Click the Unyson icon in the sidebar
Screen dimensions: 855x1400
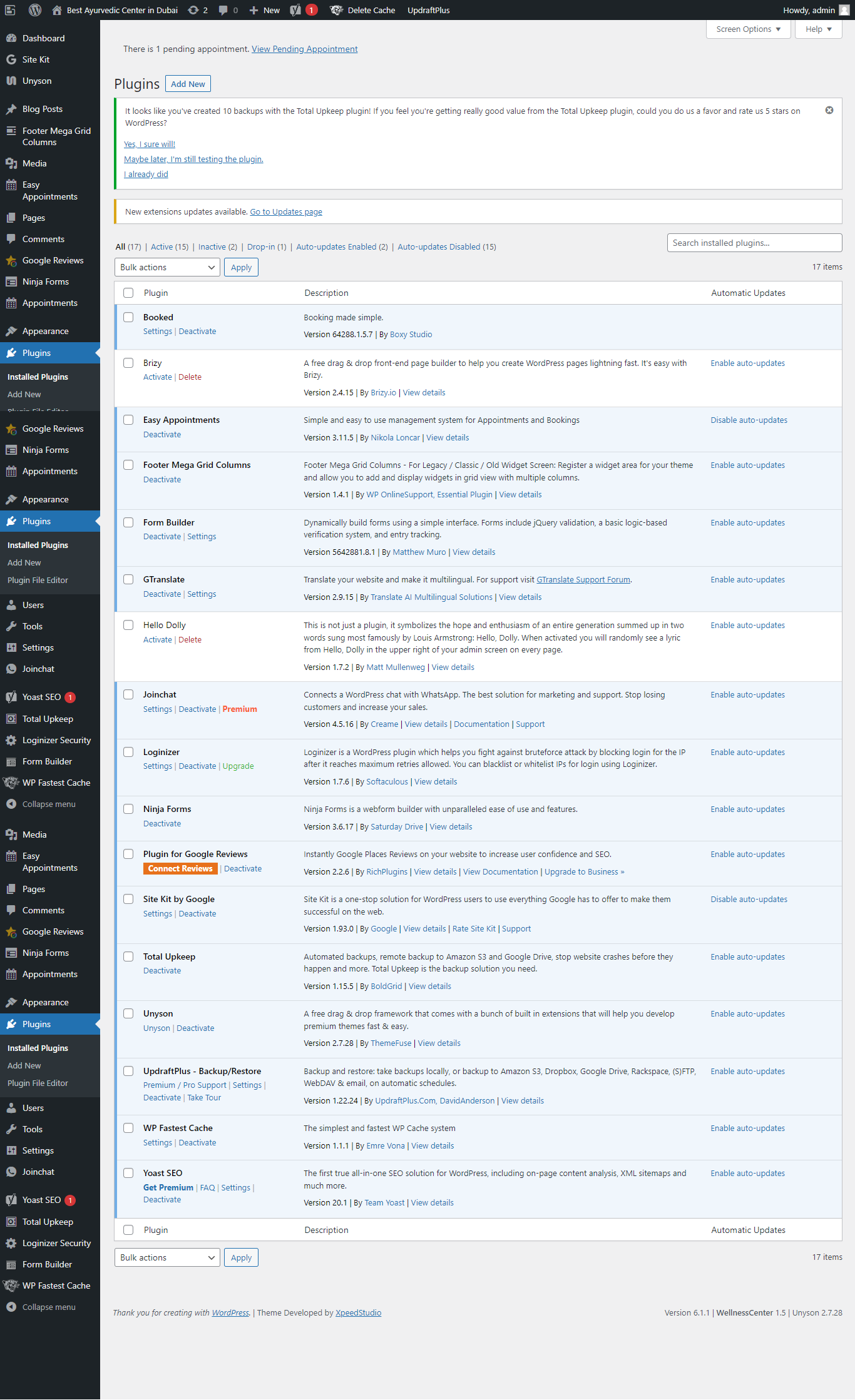pyautogui.click(x=11, y=81)
